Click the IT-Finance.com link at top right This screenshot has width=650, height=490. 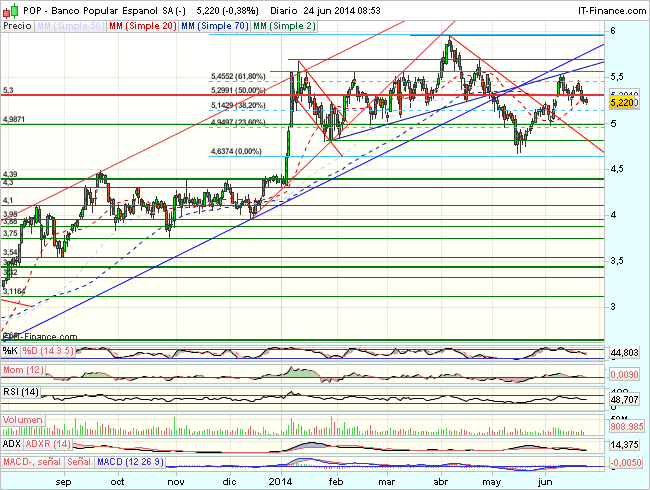(605, 9)
